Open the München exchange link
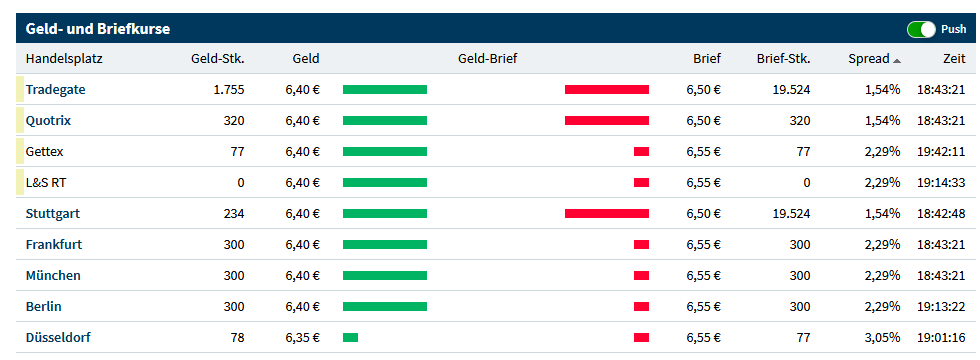The image size is (980, 360). (x=53, y=276)
